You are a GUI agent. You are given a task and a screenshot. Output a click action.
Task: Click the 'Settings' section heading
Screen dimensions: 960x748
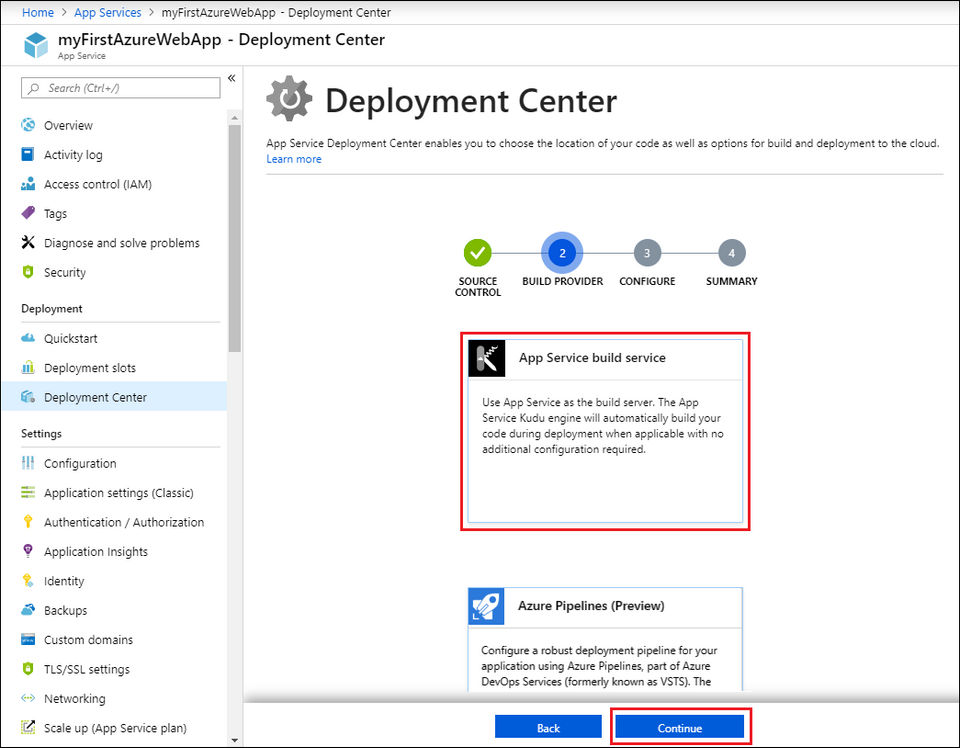point(42,433)
